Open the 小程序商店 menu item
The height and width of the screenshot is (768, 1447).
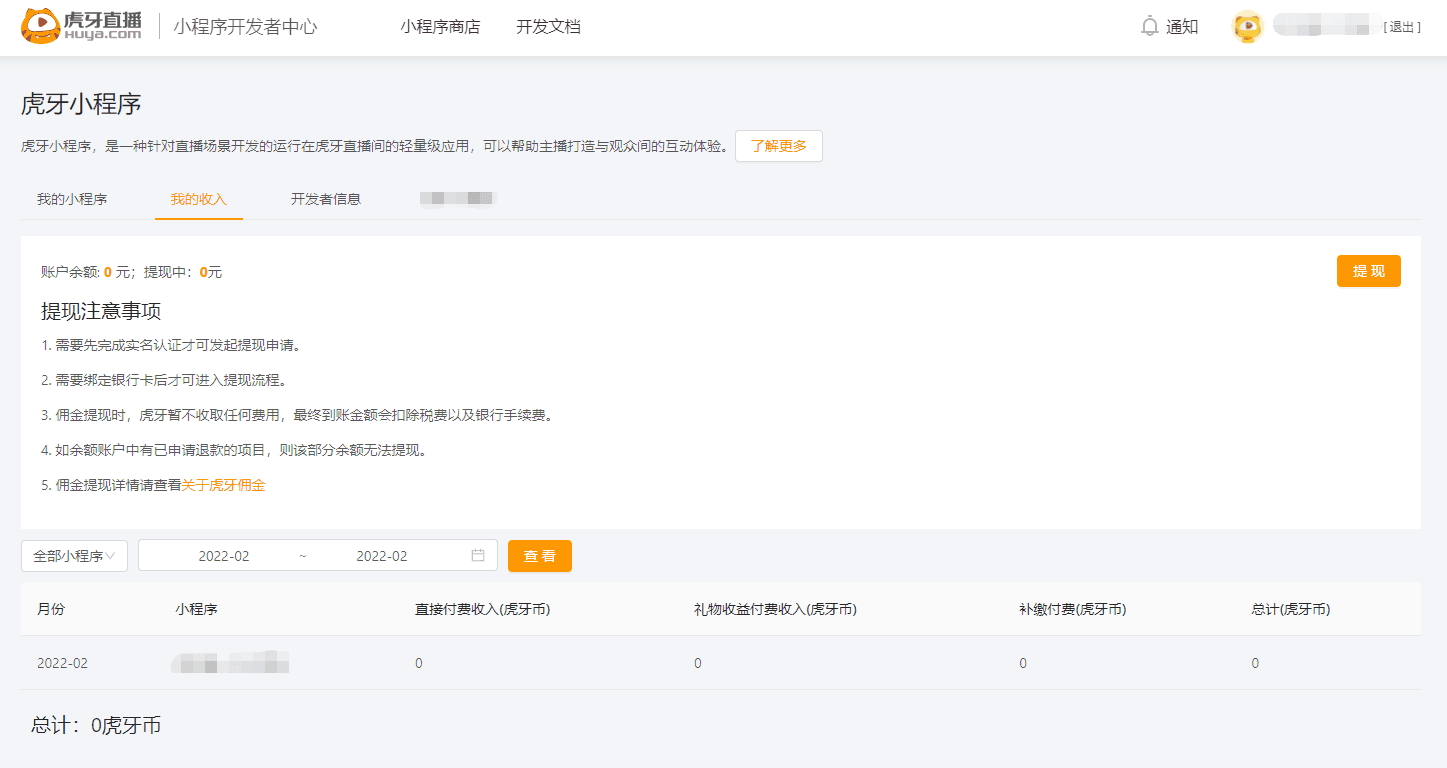point(440,27)
